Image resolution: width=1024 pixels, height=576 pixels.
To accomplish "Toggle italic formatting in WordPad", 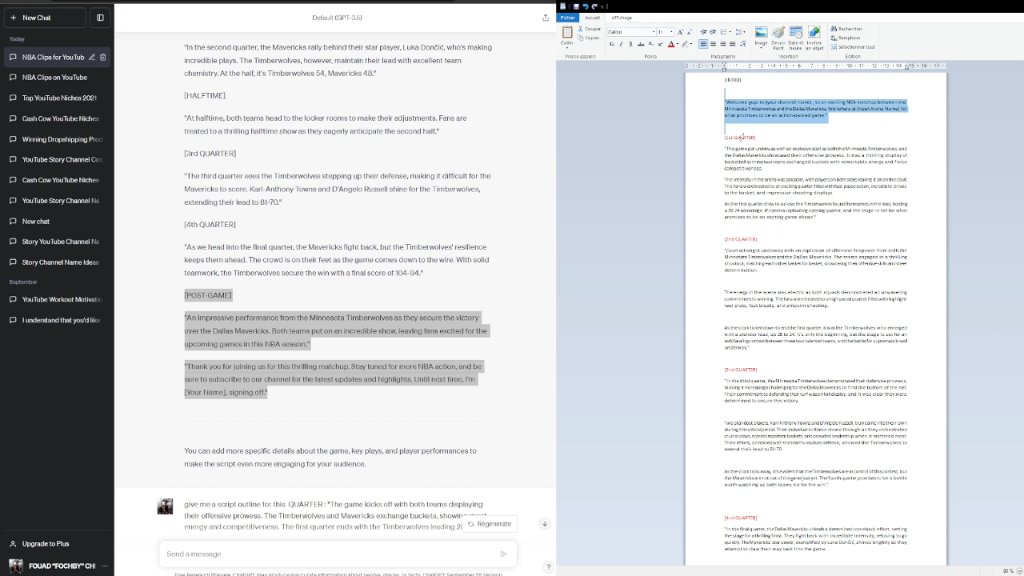I will click(620, 44).
